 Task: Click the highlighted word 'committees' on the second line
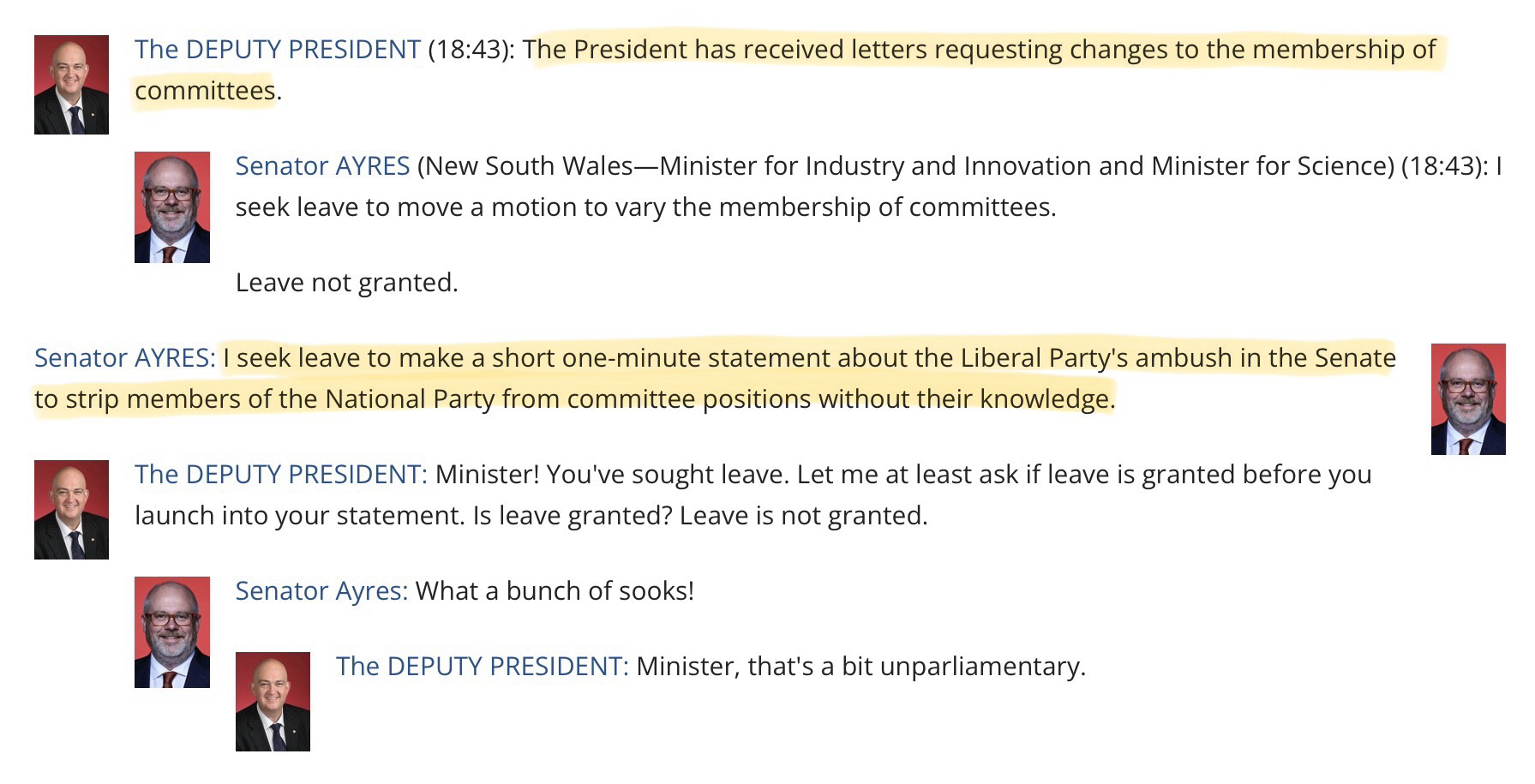(x=205, y=91)
